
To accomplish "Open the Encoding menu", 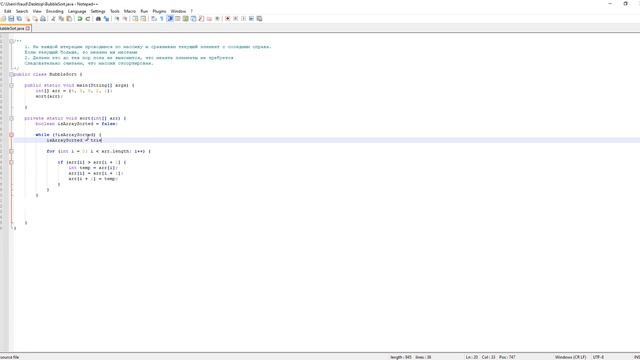I will [54, 11].
